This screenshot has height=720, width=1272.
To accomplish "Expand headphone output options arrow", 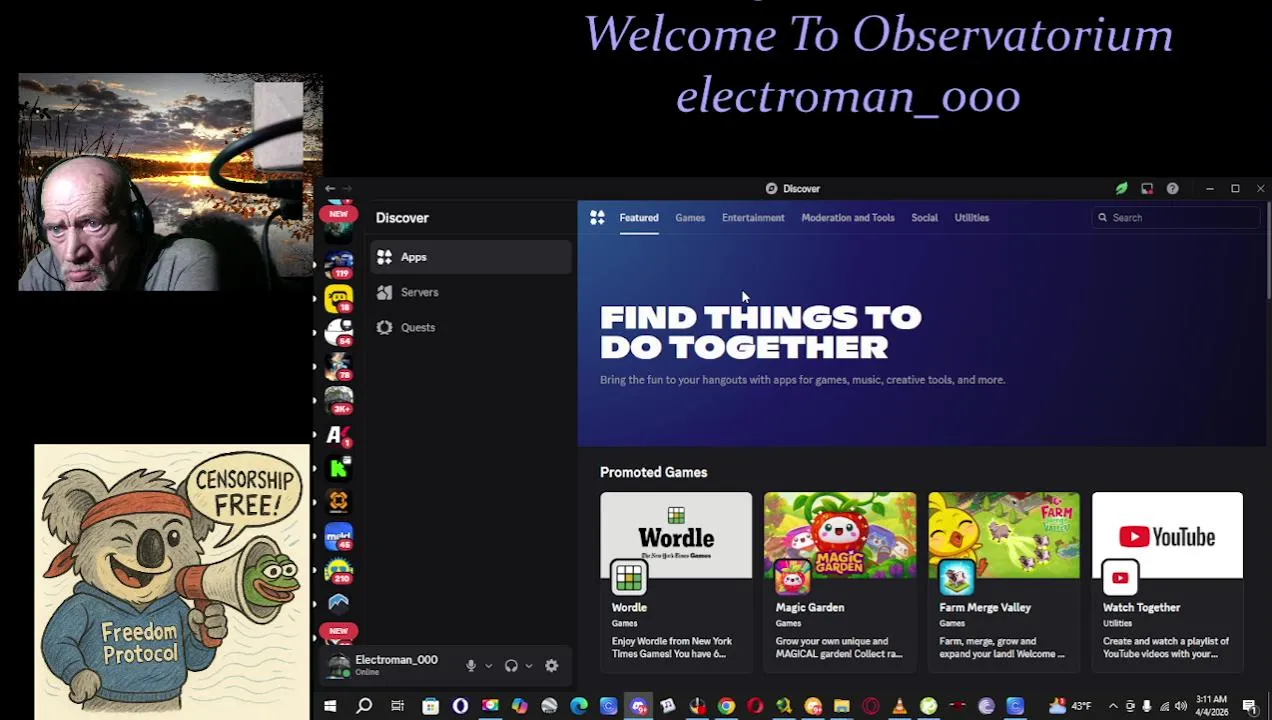I will click(529, 666).
